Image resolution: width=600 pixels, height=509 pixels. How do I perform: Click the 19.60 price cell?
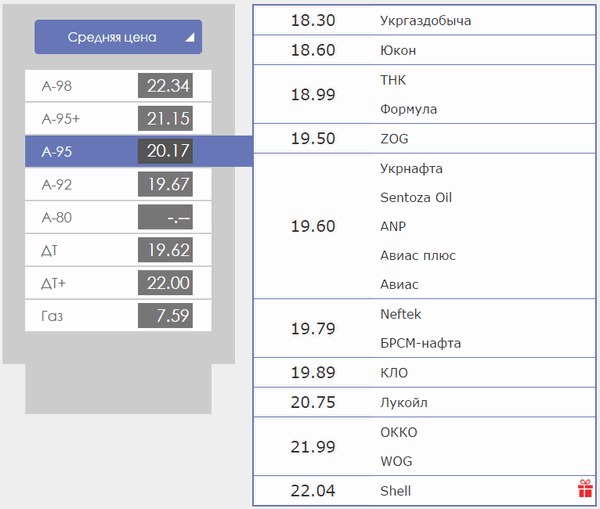[313, 227]
